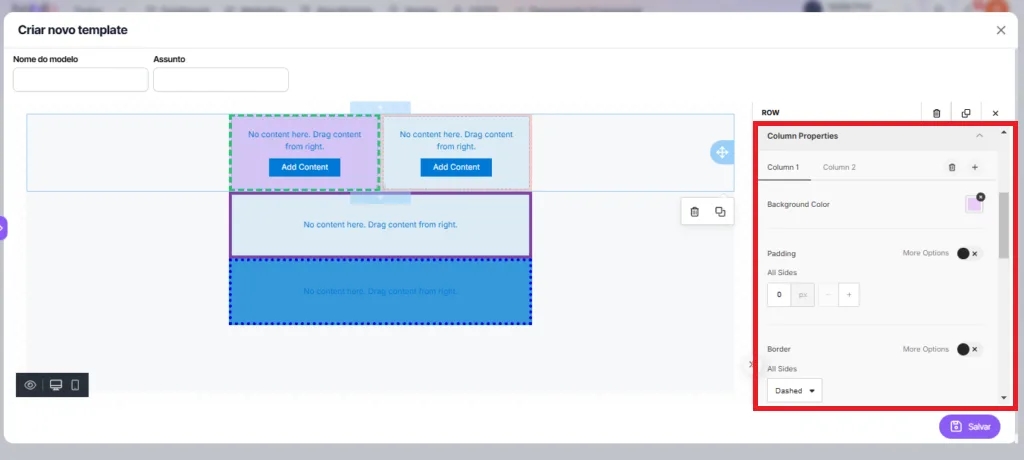Switch to mobile preview icon
Viewport: 1024px width, 460px height.
click(75, 385)
